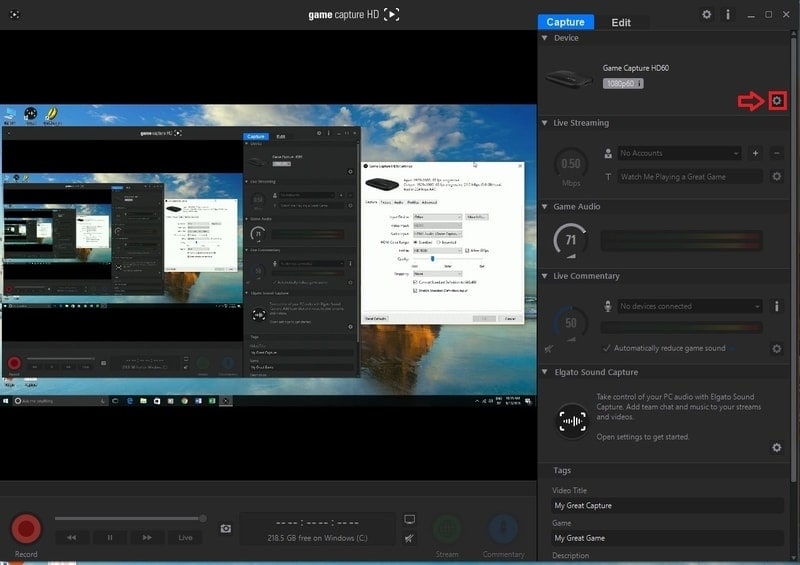Click the flashback timeline slider handle
800x565 pixels.
click(x=203, y=519)
